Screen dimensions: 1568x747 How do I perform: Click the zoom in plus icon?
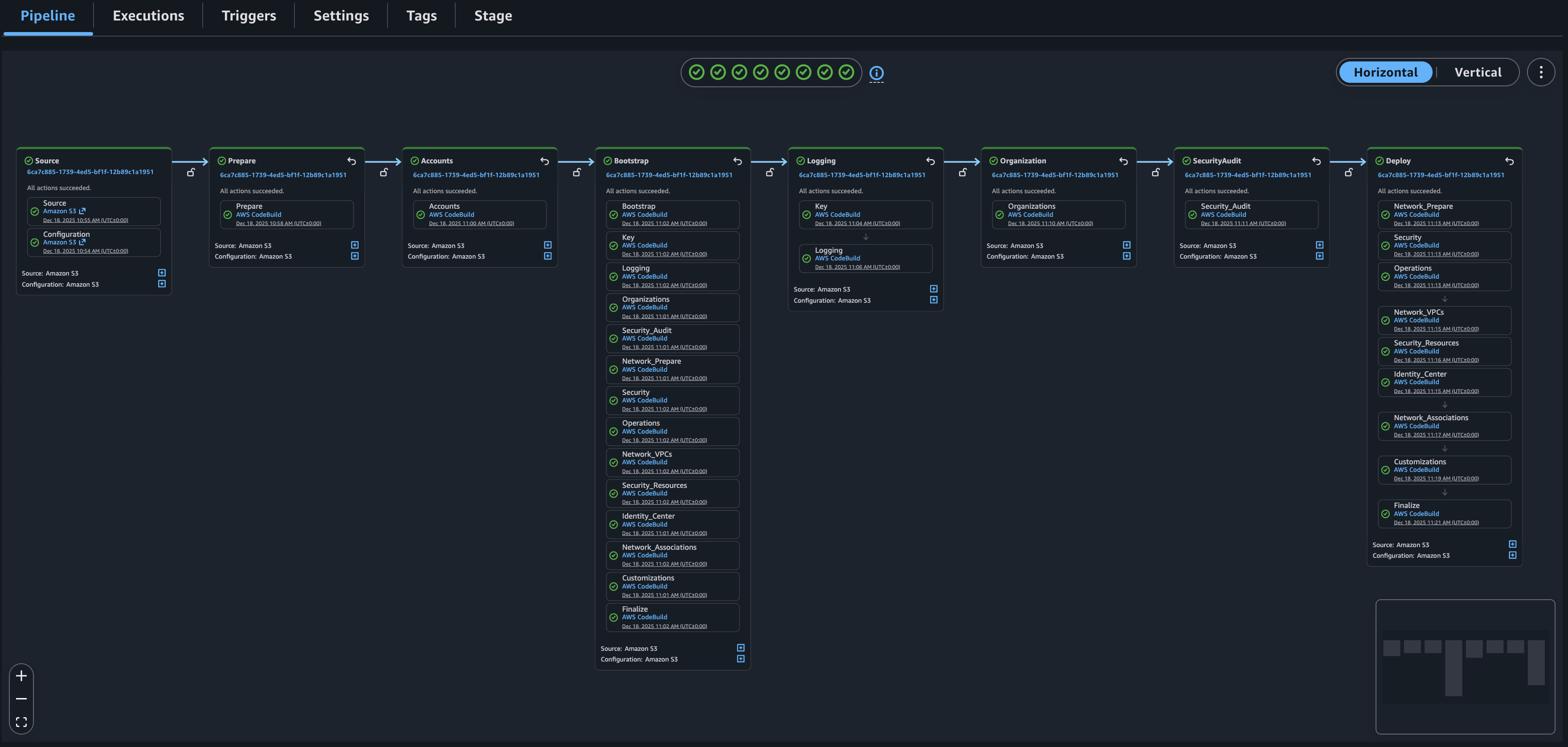(x=21, y=676)
